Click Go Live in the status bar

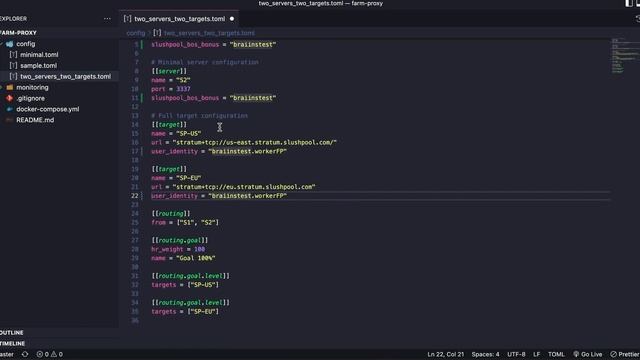pyautogui.click(x=588, y=354)
